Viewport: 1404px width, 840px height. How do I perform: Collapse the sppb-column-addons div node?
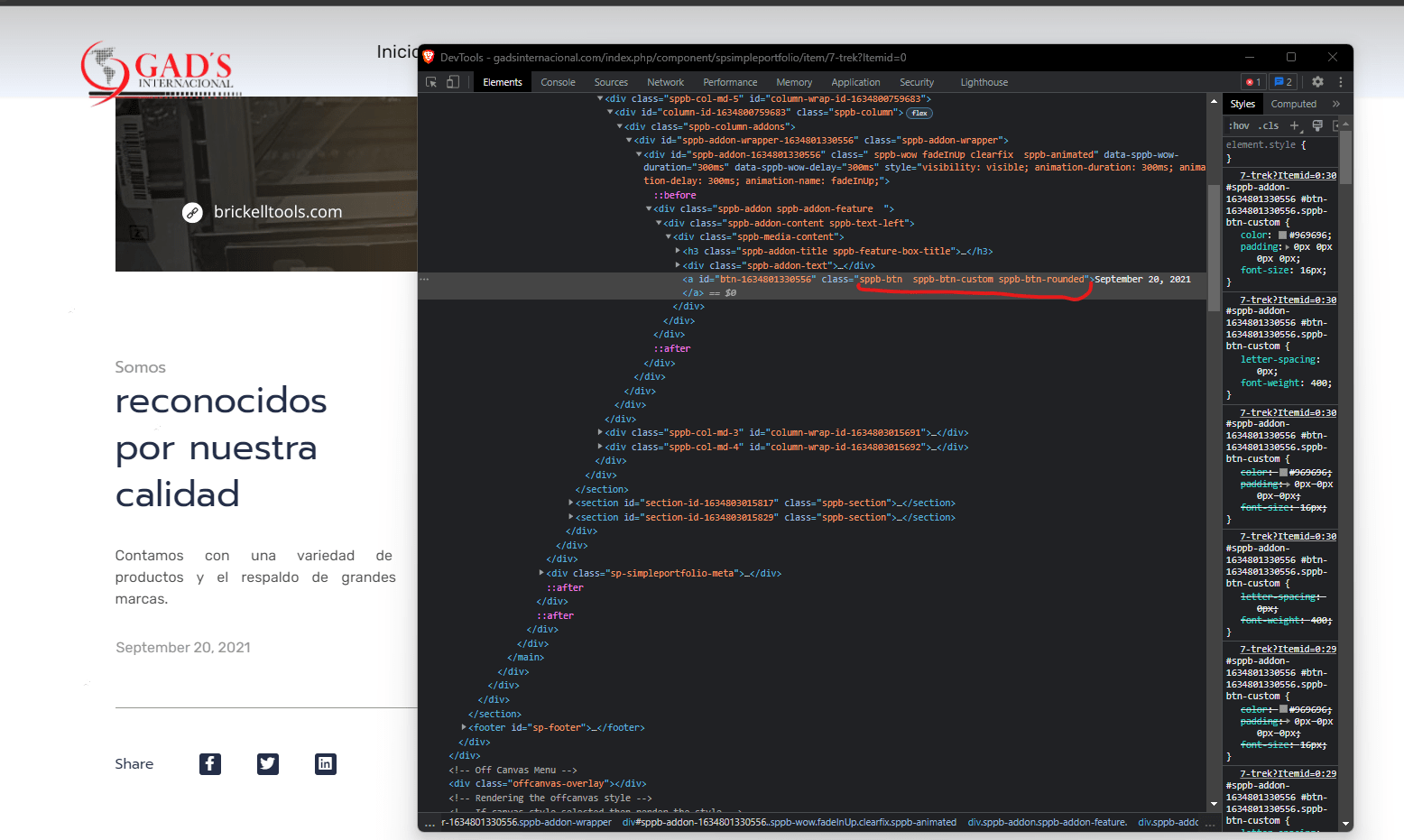pyautogui.click(x=620, y=127)
